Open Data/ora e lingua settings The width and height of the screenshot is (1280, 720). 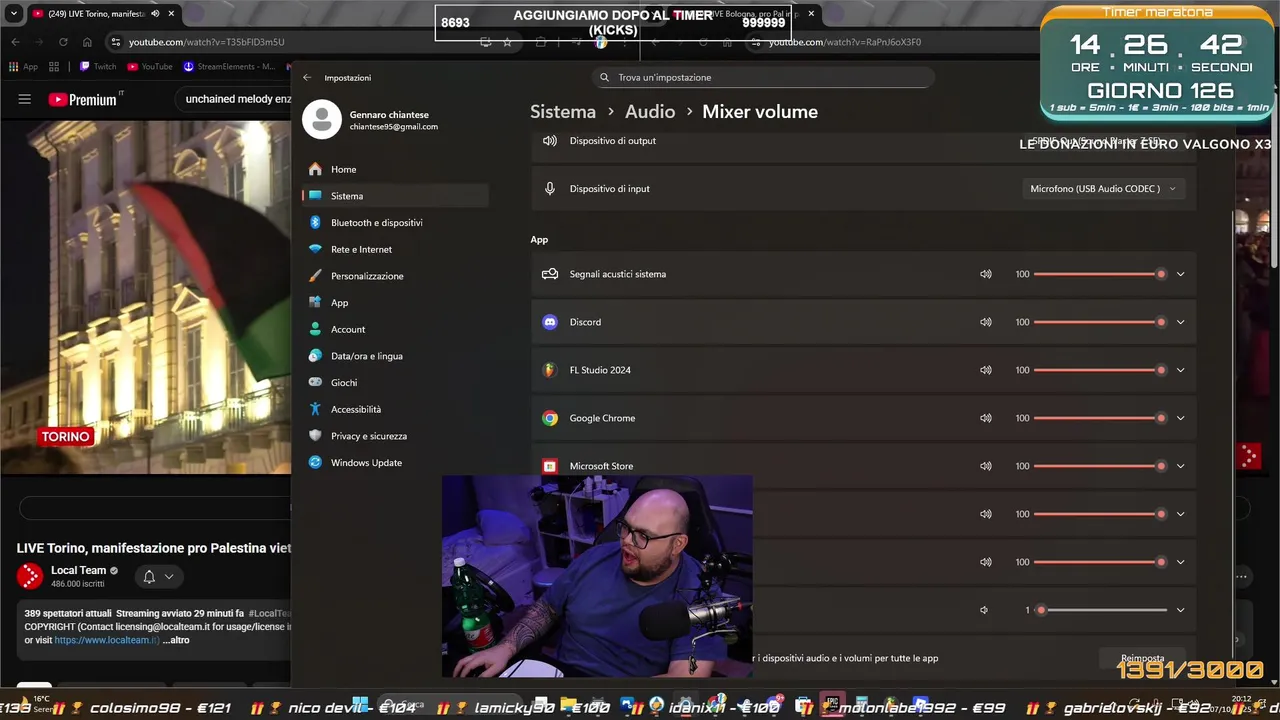(x=366, y=356)
